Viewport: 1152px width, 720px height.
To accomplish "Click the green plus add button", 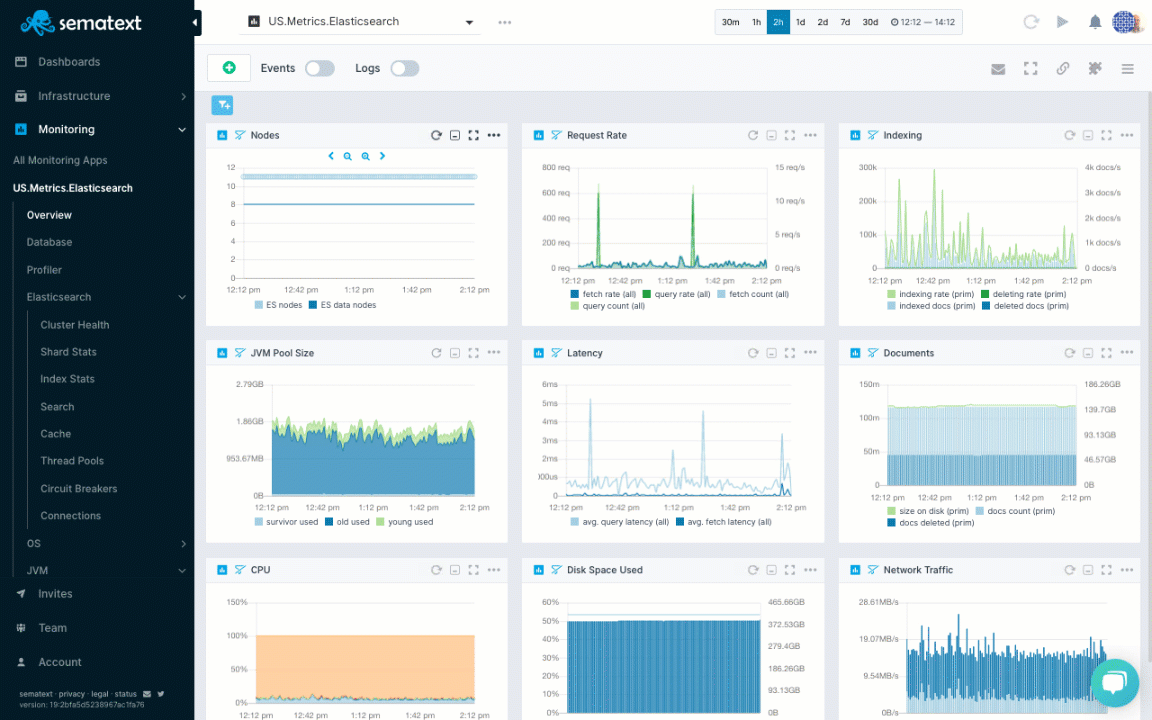I will tap(229, 68).
